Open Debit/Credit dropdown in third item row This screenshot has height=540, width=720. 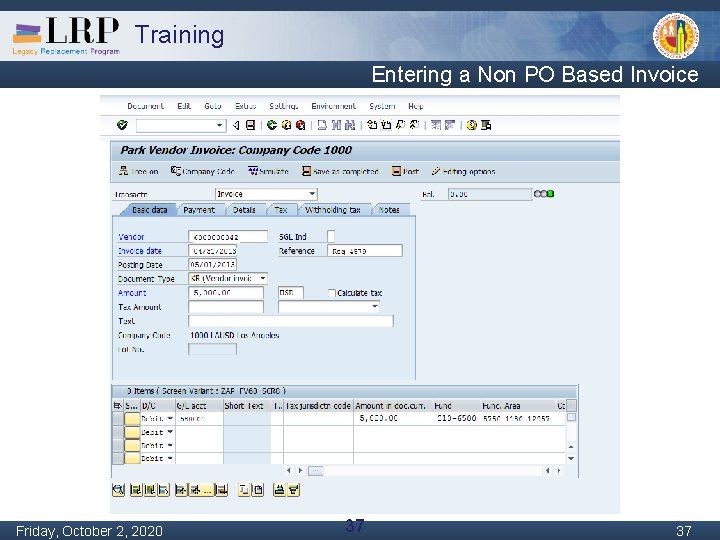[x=170, y=445]
